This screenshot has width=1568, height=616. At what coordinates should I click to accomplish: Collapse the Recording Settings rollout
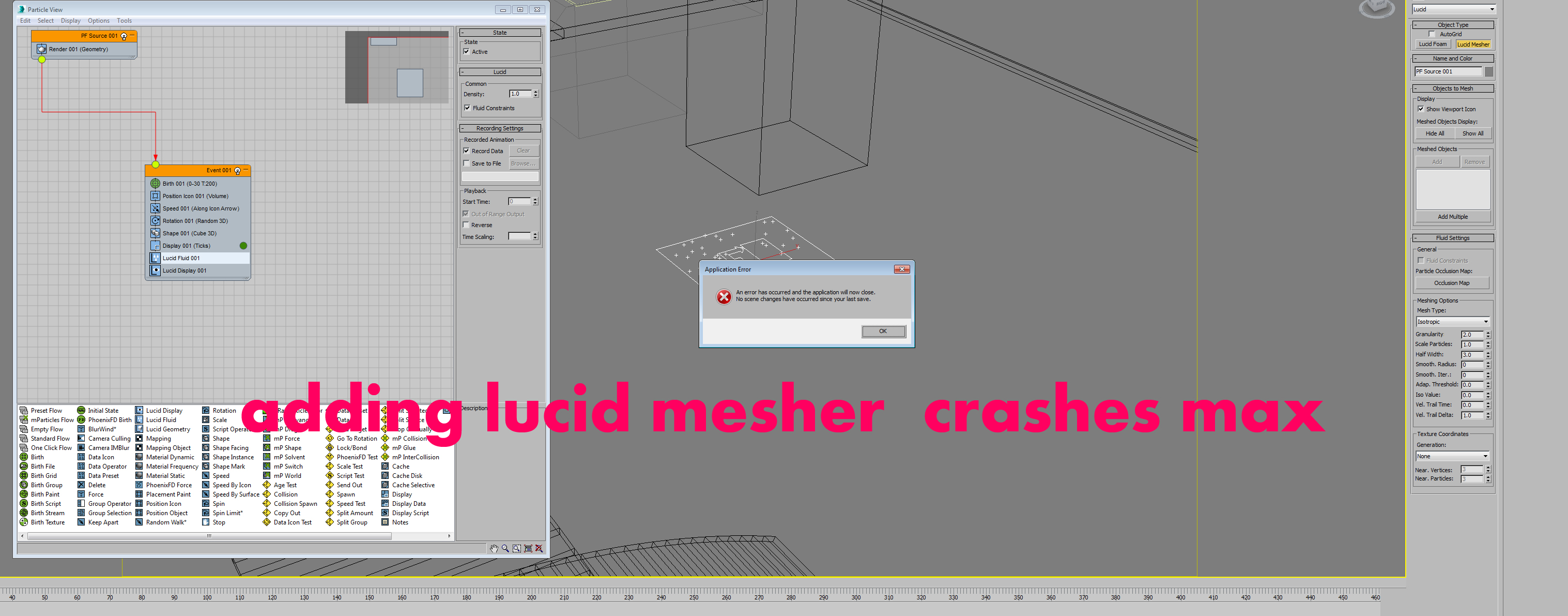(x=499, y=129)
